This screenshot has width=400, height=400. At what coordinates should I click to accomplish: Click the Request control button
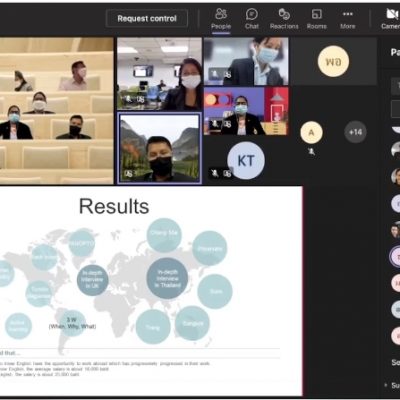pos(147,18)
